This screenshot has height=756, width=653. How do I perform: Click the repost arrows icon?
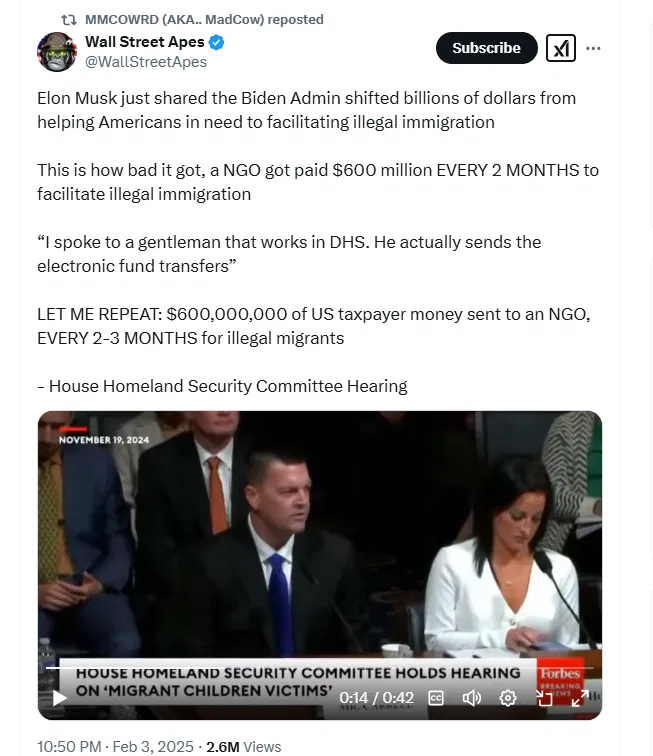(x=68, y=20)
